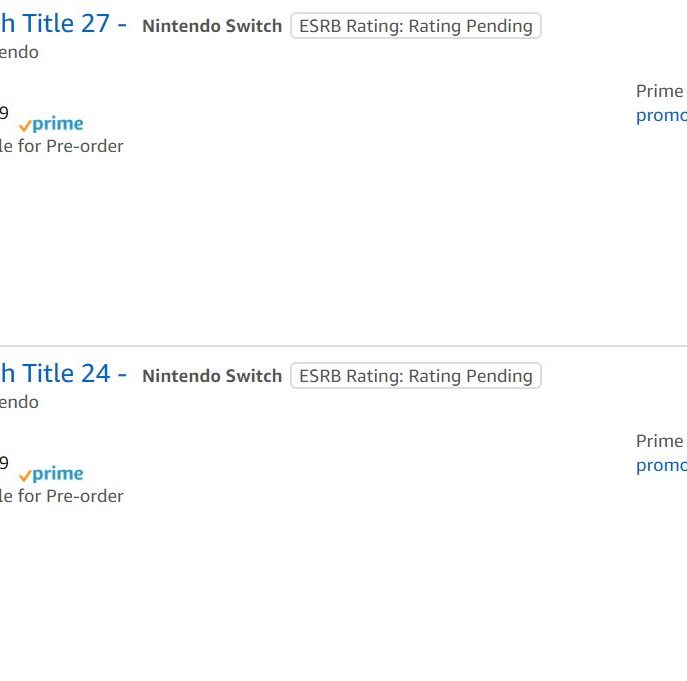Click the price of the Title 24 listing

tap(4, 463)
